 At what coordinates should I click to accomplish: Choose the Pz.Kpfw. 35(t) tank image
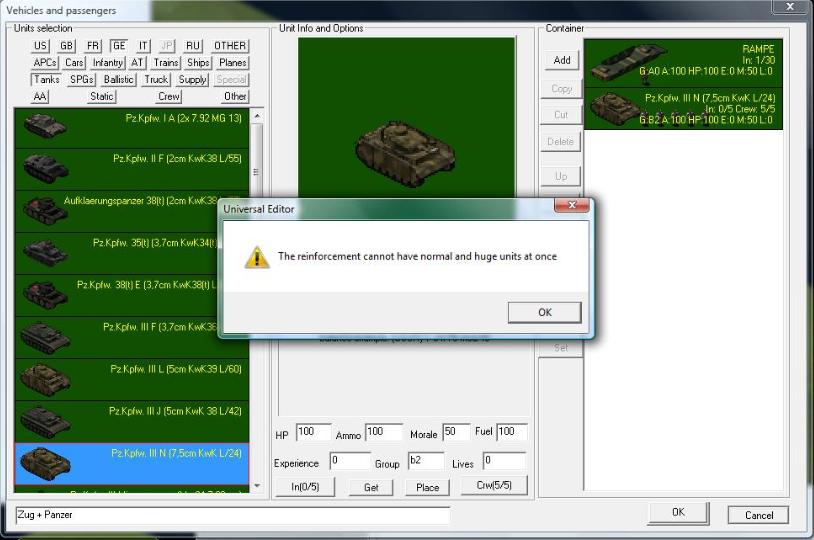[45, 253]
